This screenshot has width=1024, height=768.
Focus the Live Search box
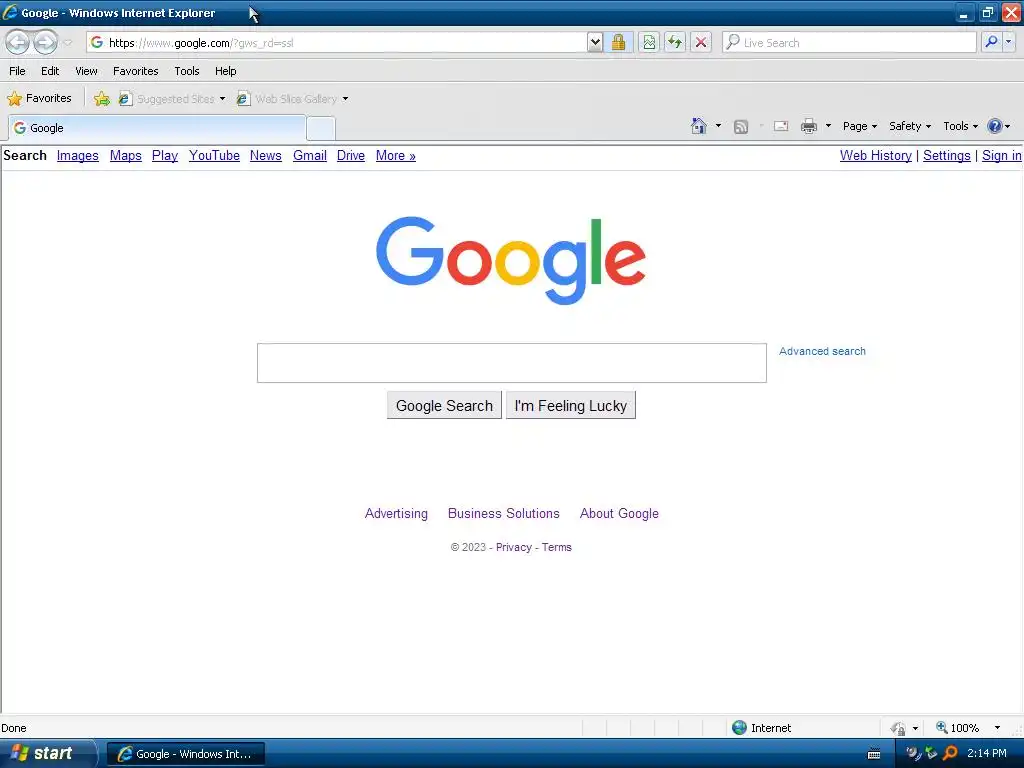[x=849, y=42]
